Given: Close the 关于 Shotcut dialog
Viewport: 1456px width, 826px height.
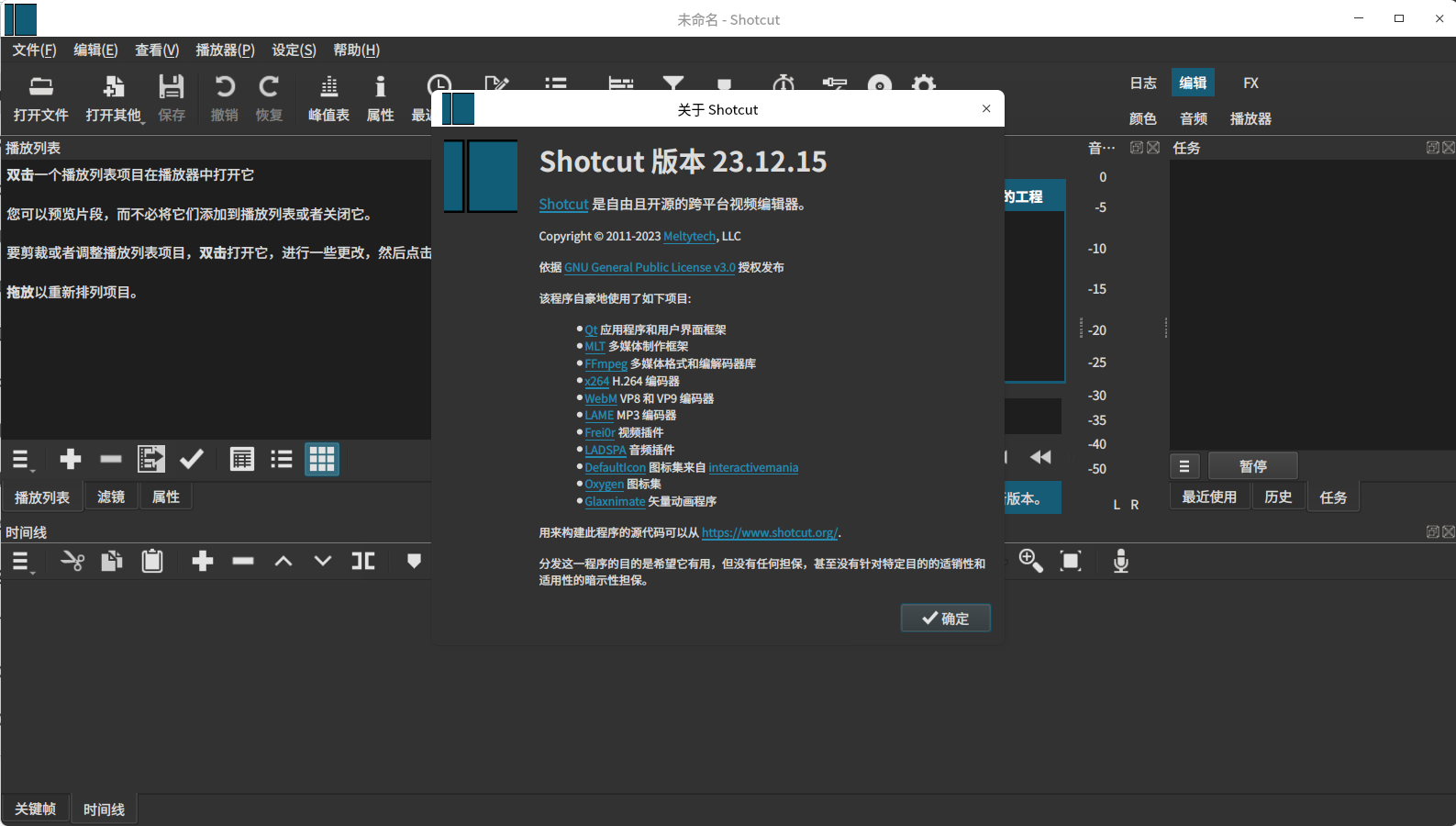Looking at the screenshot, I should [x=986, y=108].
